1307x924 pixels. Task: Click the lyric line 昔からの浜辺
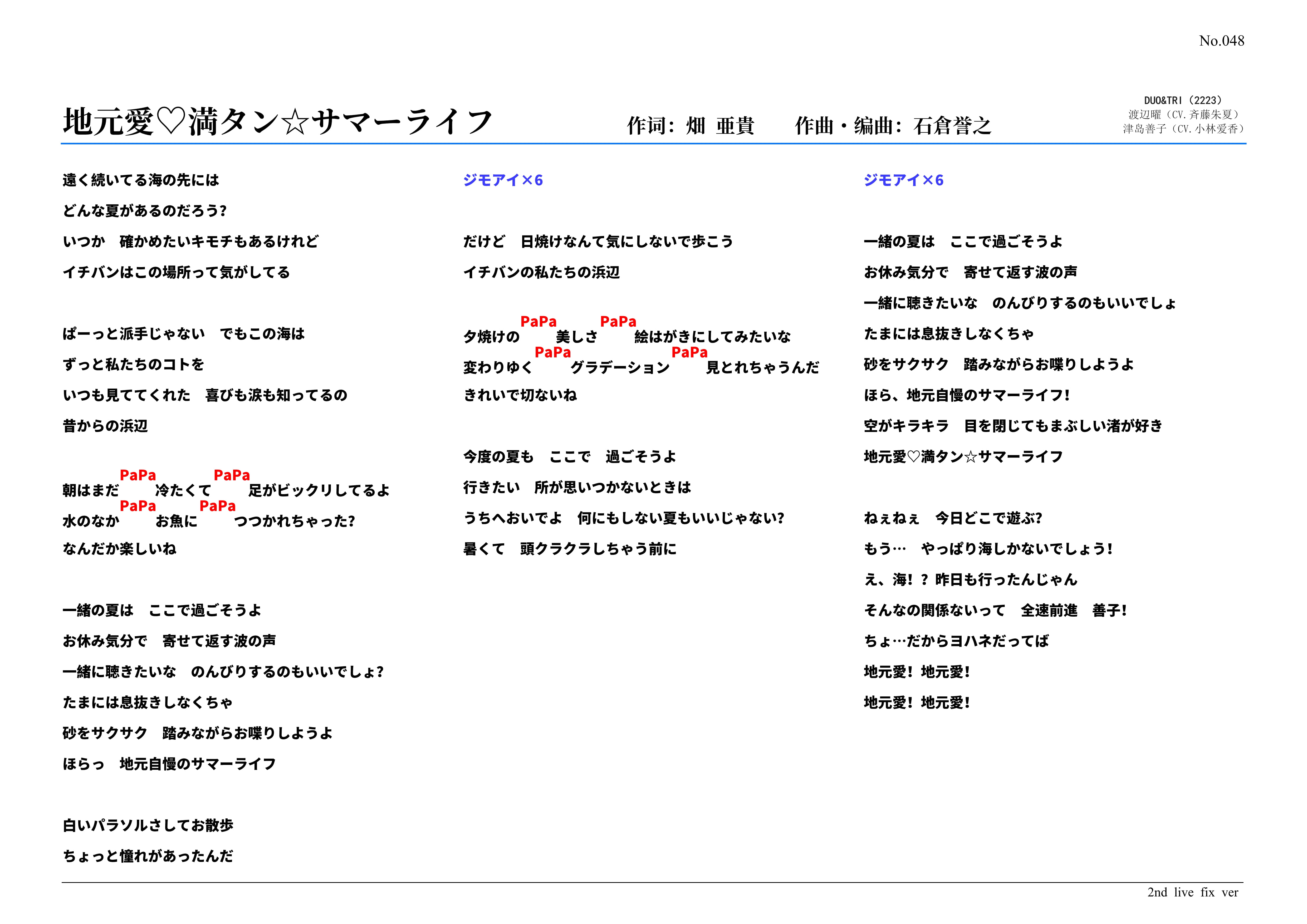point(105,426)
